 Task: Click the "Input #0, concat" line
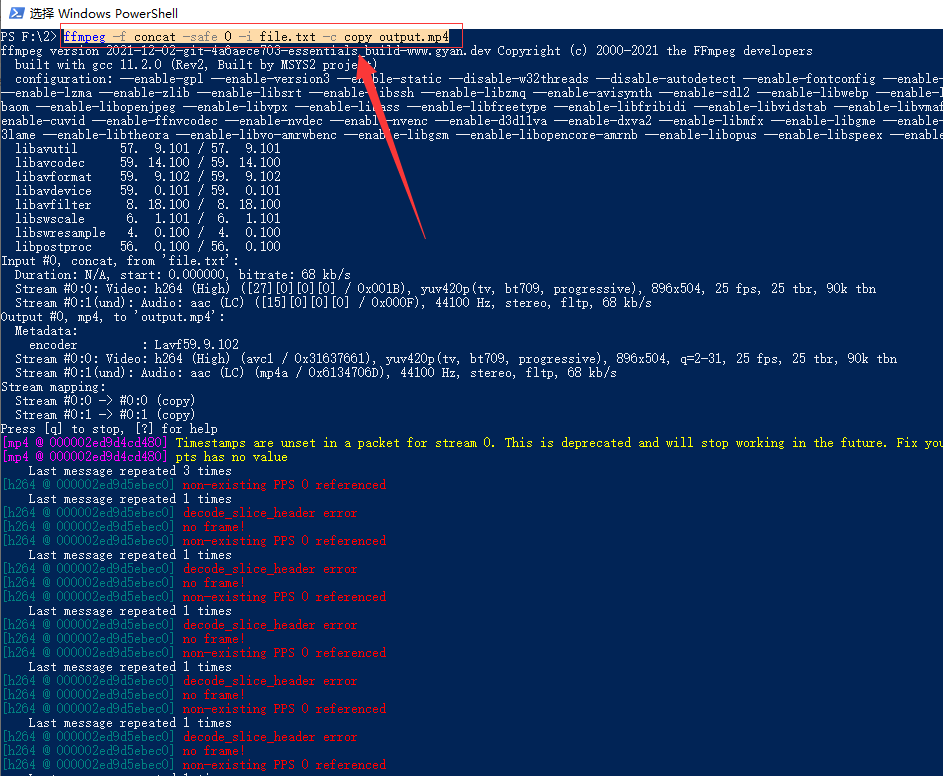pos(120,261)
